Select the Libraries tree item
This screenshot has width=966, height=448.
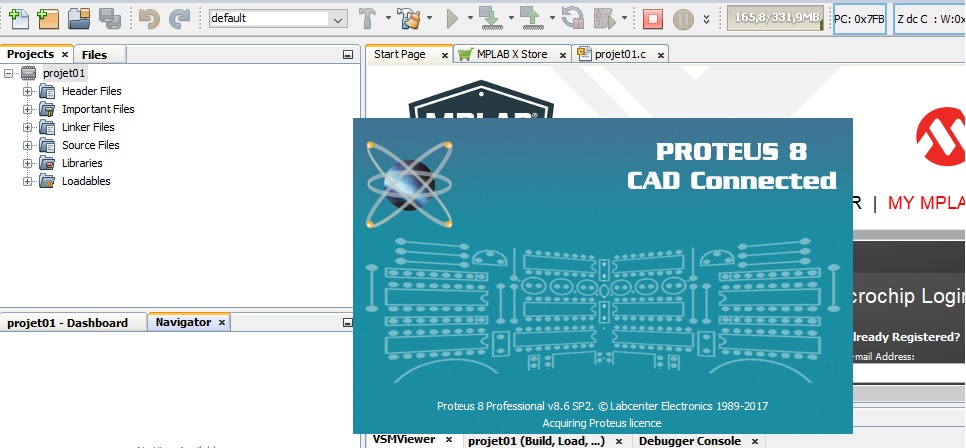[82, 163]
